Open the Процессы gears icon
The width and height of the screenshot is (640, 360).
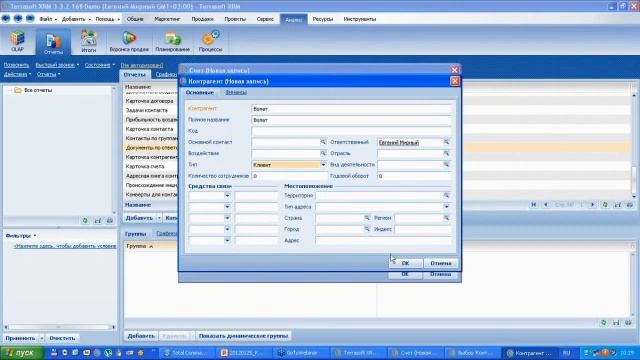[x=211, y=41]
